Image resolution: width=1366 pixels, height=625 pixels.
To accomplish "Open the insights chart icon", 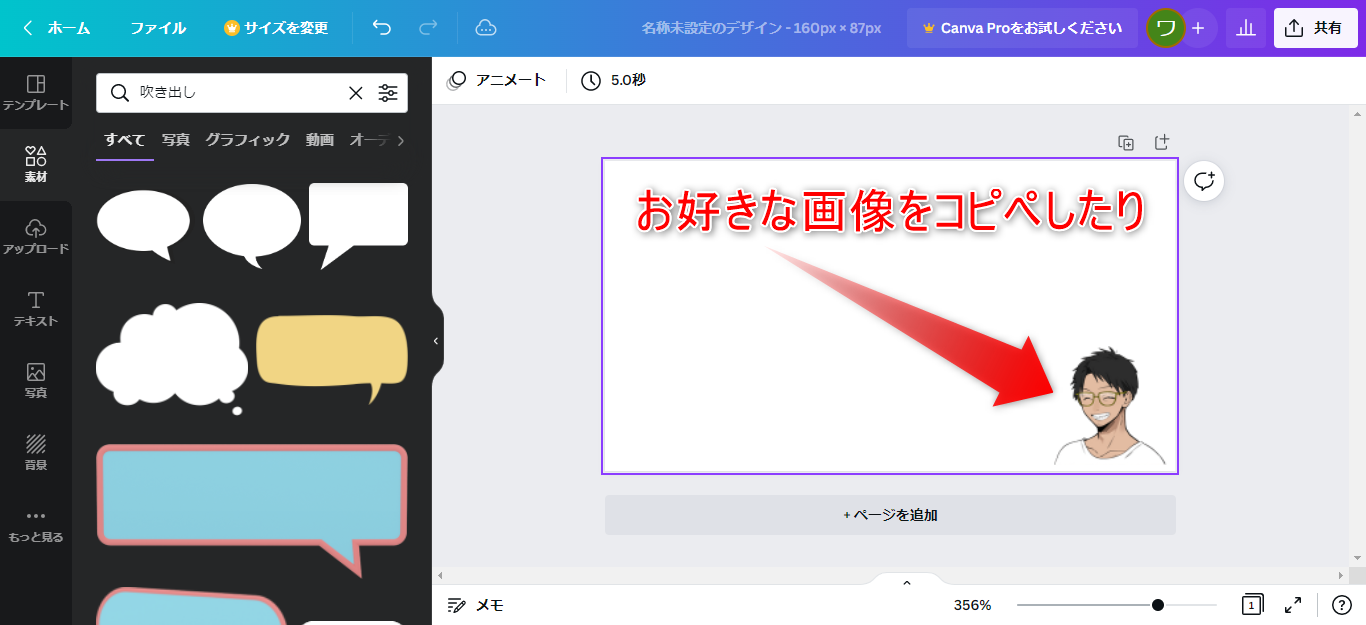I will (x=1246, y=28).
